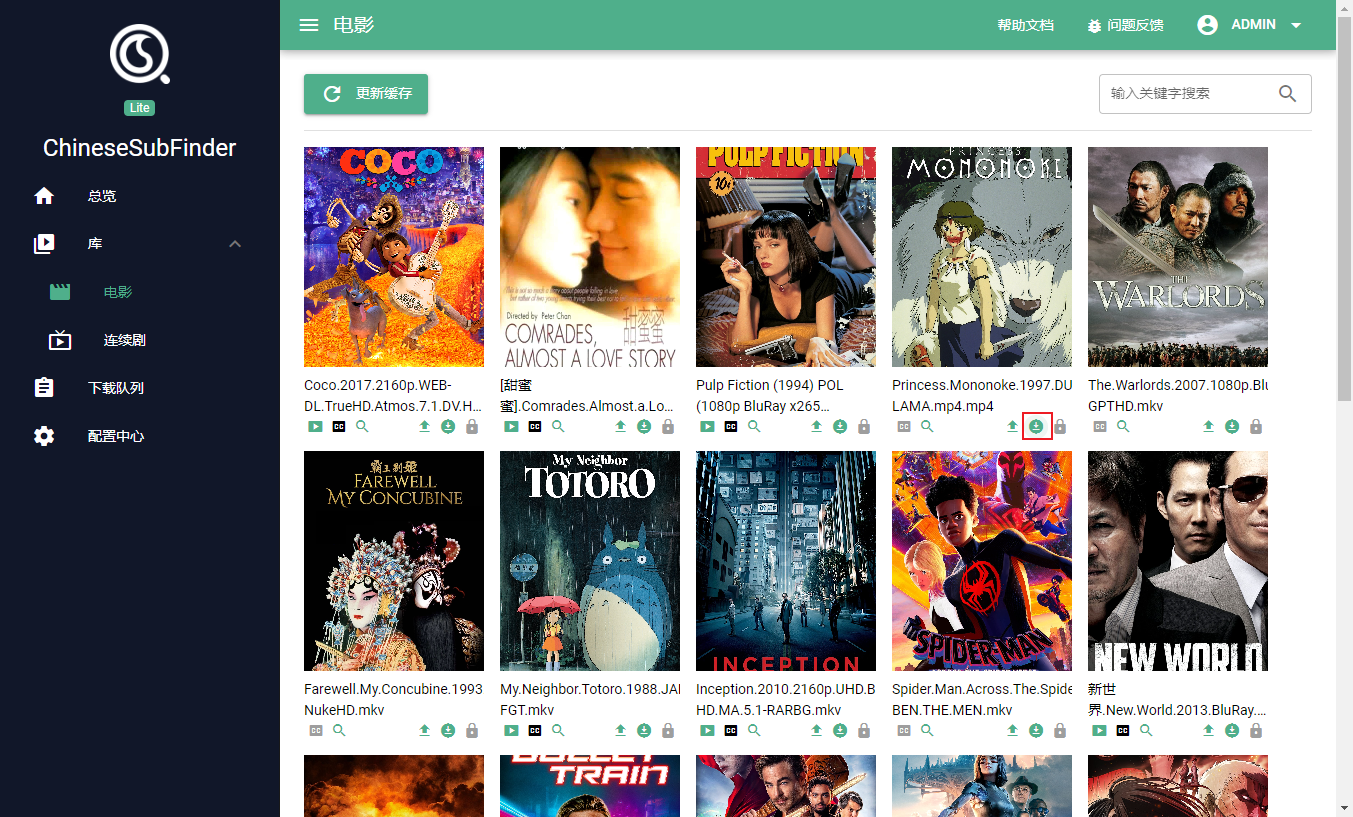Image resolution: width=1353 pixels, height=817 pixels.
Task: Search subtitles for Coco via magnifier icon
Action: [363, 426]
